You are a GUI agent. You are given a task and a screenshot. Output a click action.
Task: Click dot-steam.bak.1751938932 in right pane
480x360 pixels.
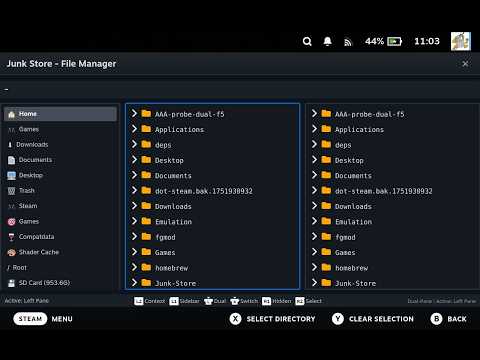(x=384, y=191)
